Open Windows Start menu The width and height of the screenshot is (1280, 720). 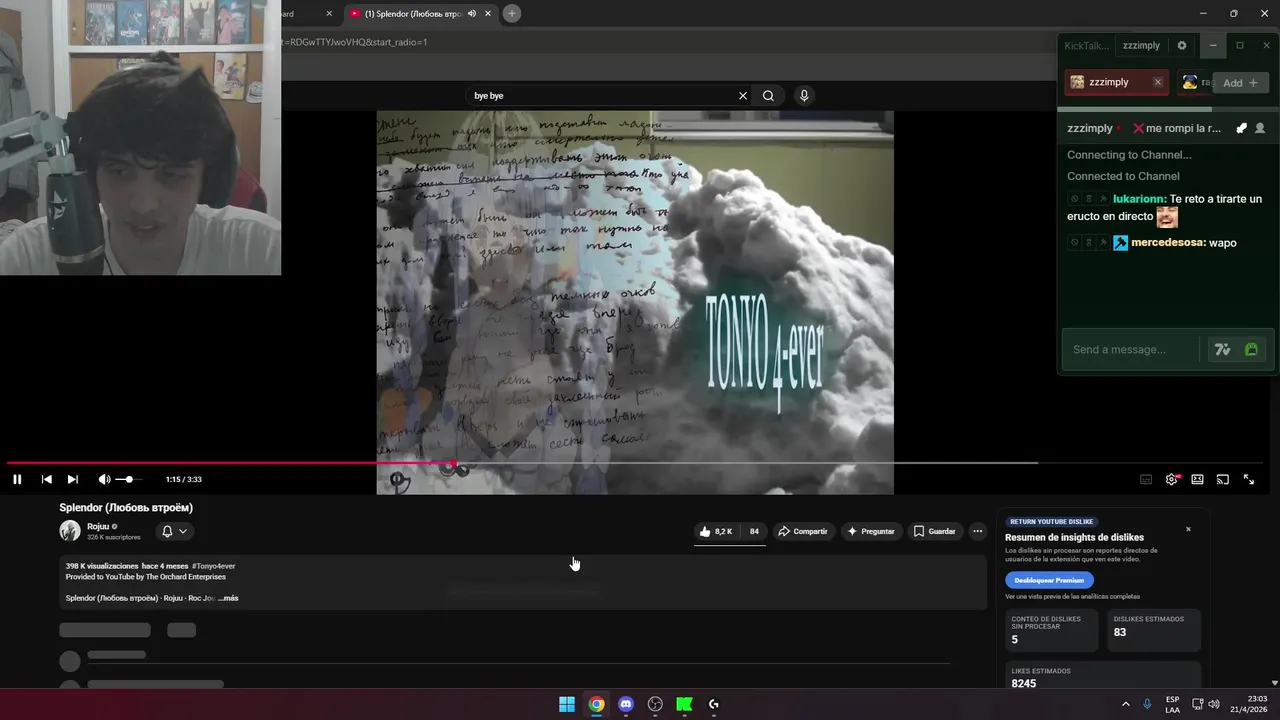point(567,704)
